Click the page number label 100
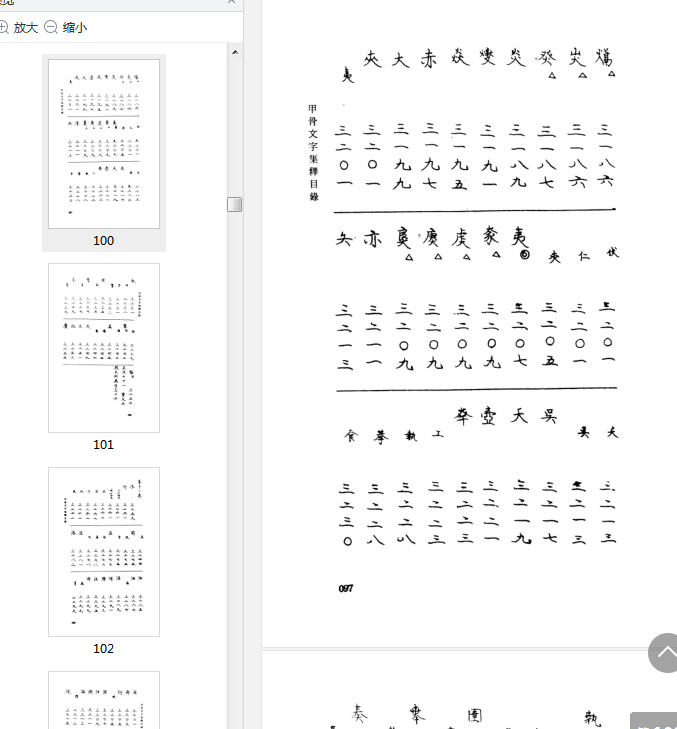This screenshot has width=677, height=729. [103, 240]
